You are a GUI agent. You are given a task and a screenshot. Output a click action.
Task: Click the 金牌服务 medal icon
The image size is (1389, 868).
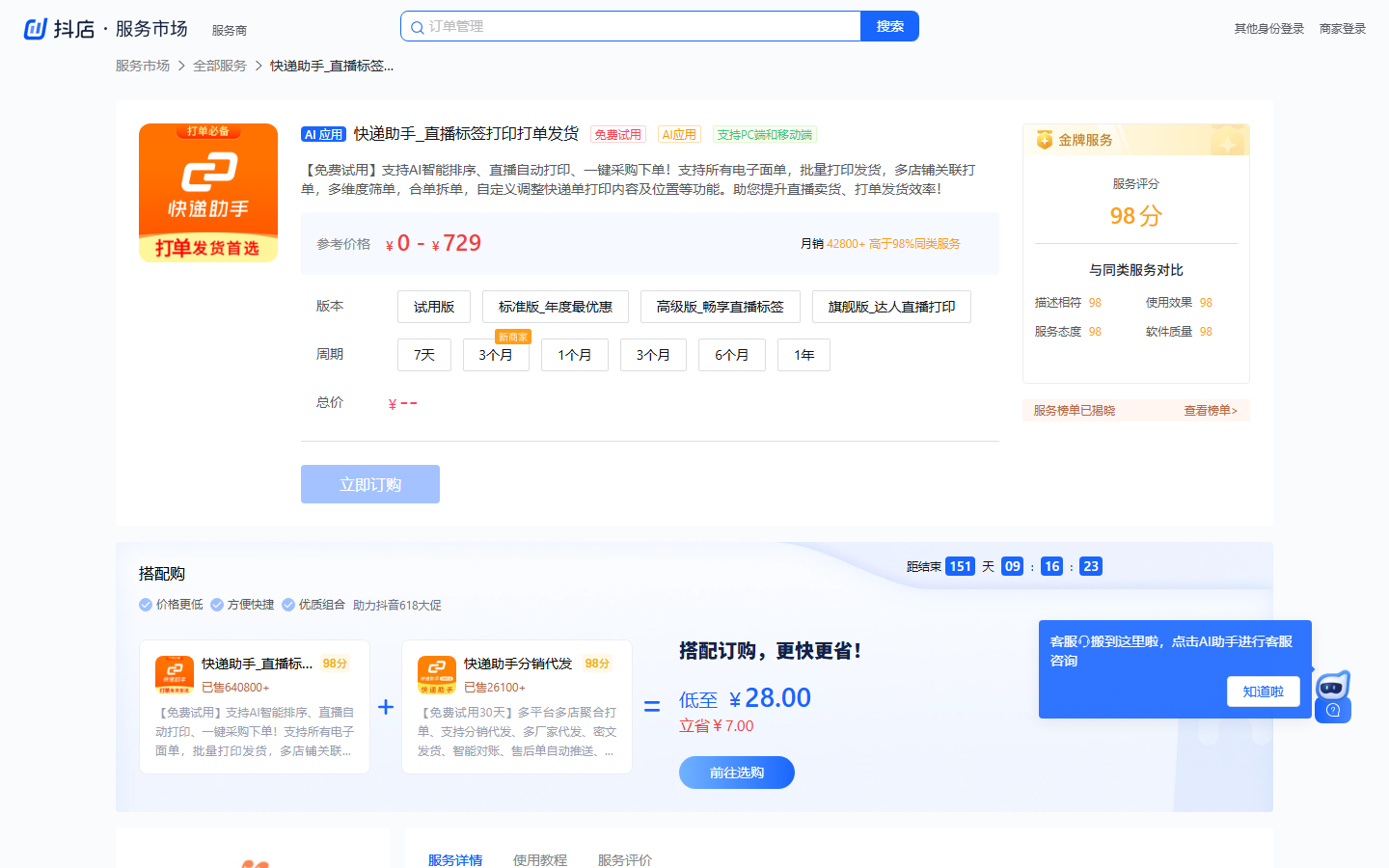click(x=1045, y=140)
